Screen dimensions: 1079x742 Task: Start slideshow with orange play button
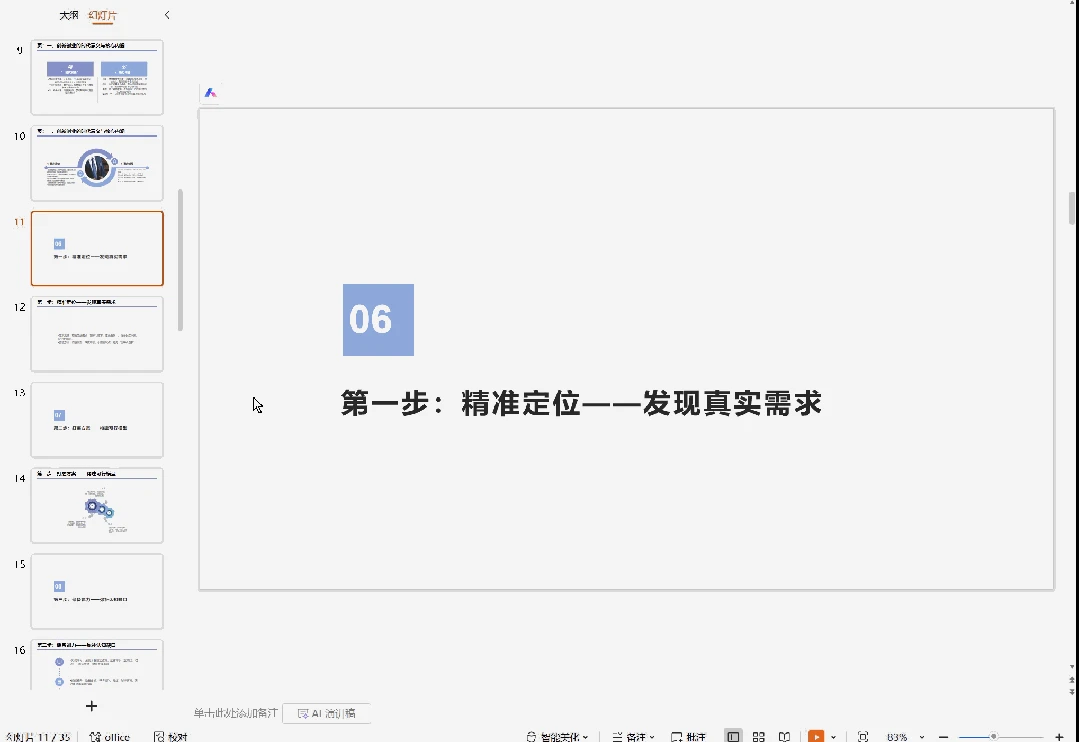pos(816,736)
